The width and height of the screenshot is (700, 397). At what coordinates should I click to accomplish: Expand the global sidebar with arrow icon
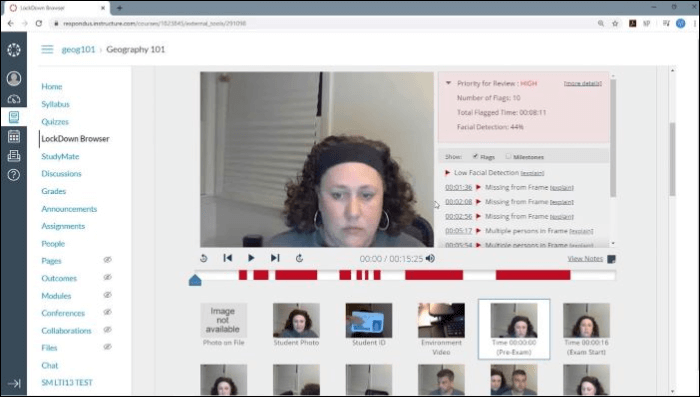coord(14,384)
